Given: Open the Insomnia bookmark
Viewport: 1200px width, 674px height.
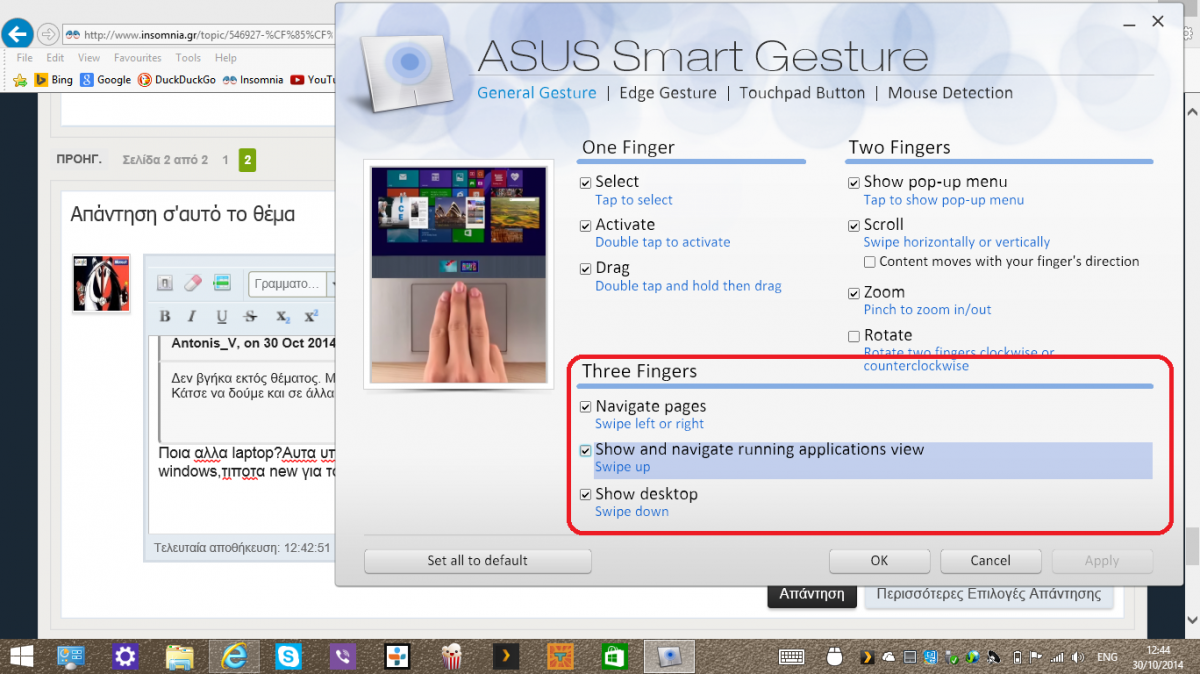Looking at the screenshot, I should 253,80.
